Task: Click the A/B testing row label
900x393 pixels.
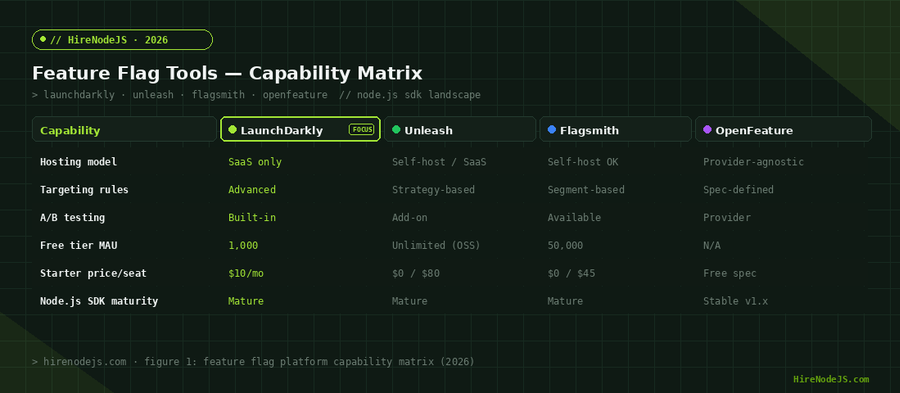Action: point(72,217)
